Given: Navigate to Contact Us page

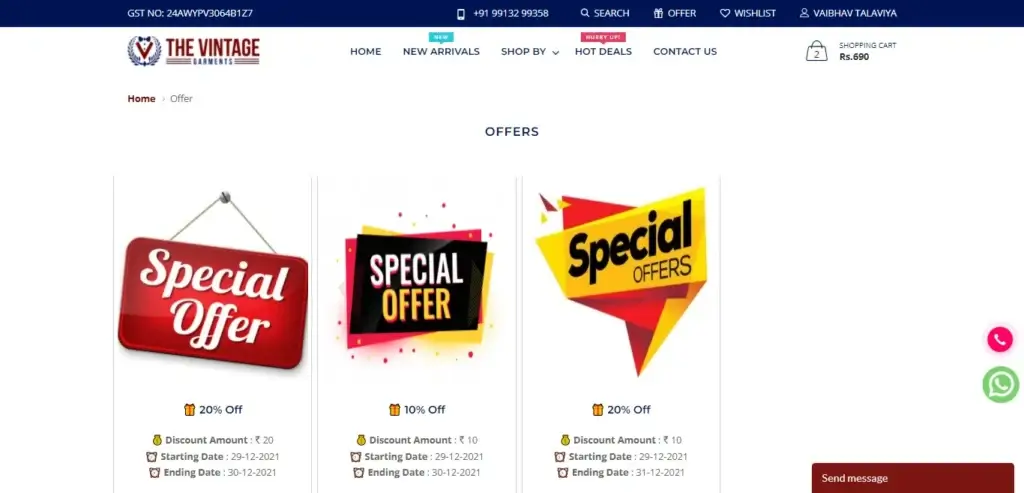Looking at the screenshot, I should coord(685,52).
